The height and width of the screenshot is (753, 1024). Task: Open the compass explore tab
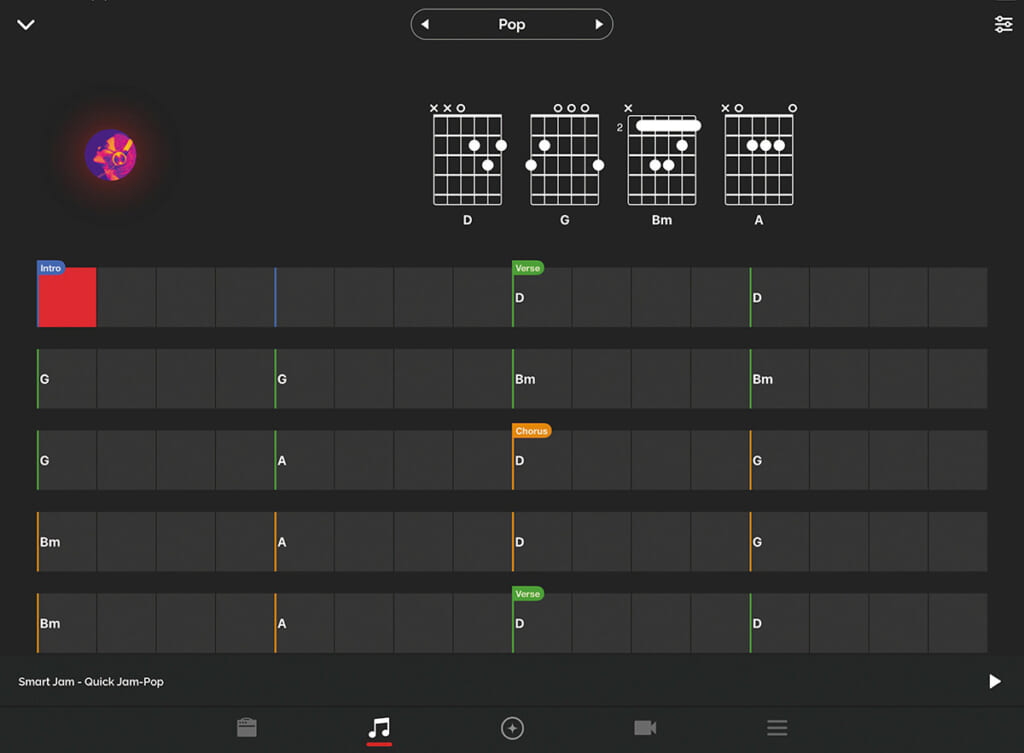click(512, 727)
